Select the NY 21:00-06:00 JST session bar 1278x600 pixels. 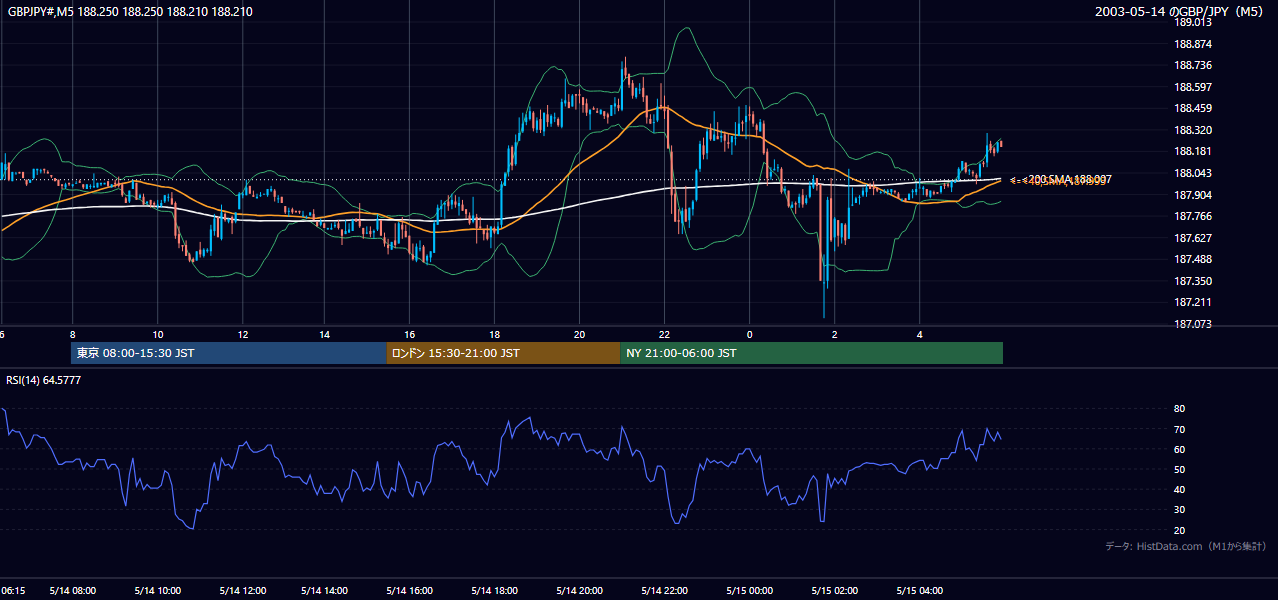click(811, 353)
